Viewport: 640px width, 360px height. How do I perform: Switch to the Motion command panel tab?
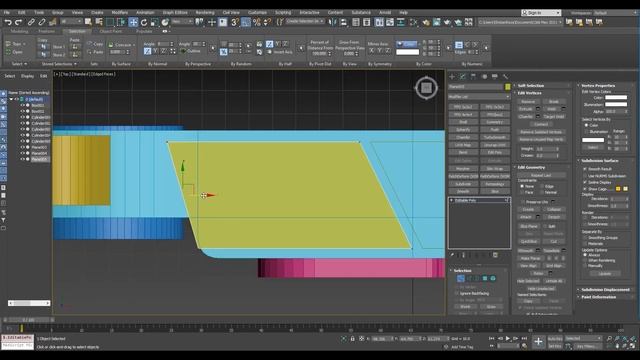click(484, 76)
